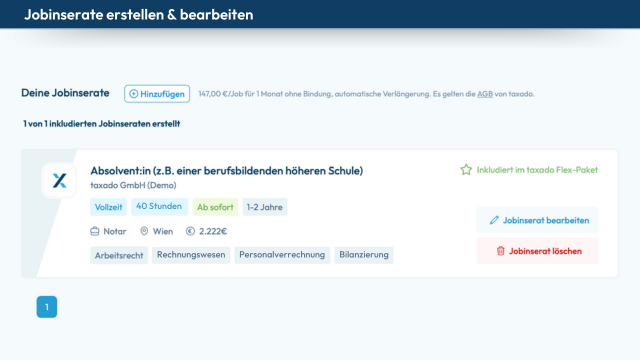Click the Arbeitsrecht skill tag

tap(119, 256)
